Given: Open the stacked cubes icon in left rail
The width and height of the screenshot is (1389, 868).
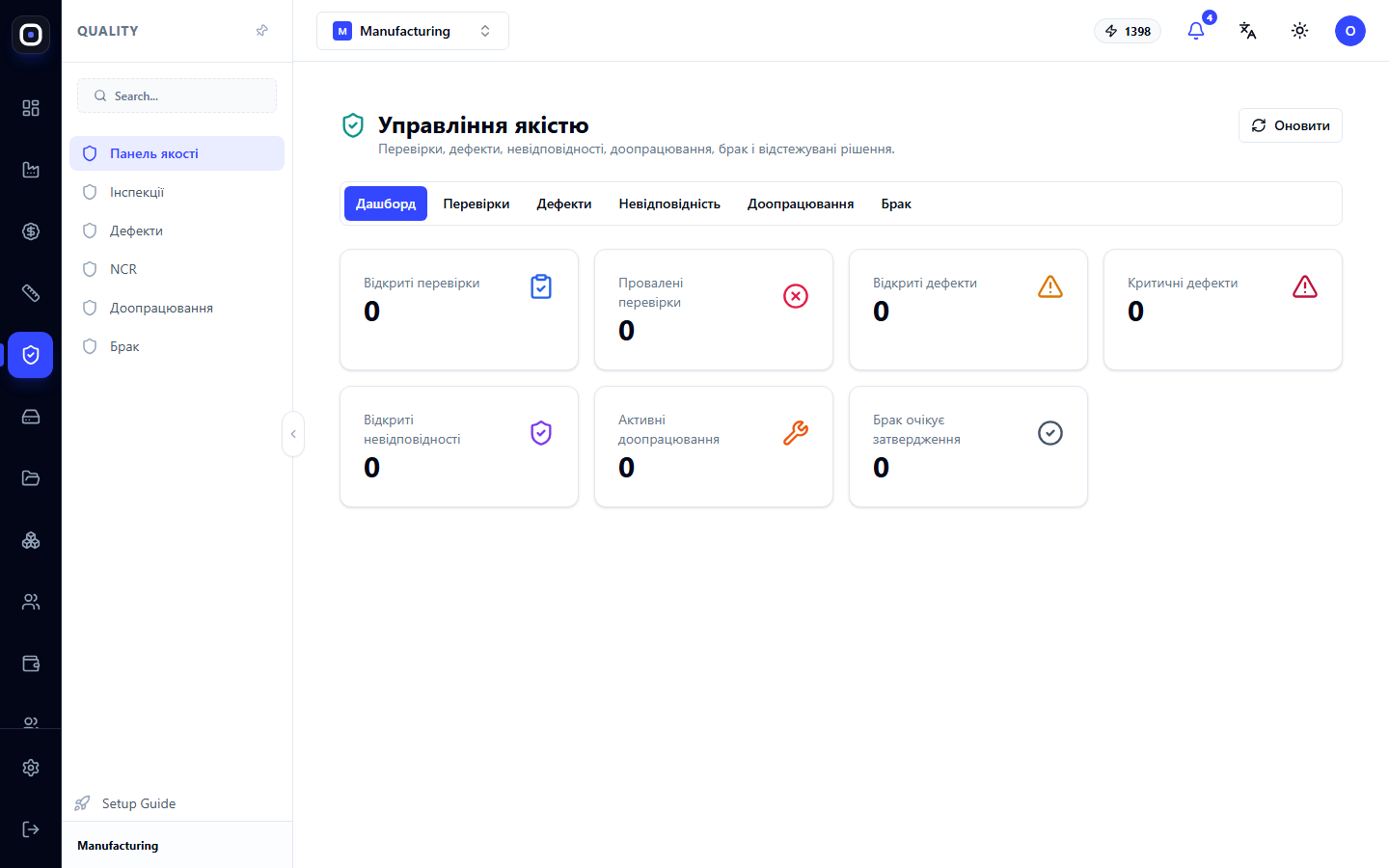Looking at the screenshot, I should [x=31, y=540].
